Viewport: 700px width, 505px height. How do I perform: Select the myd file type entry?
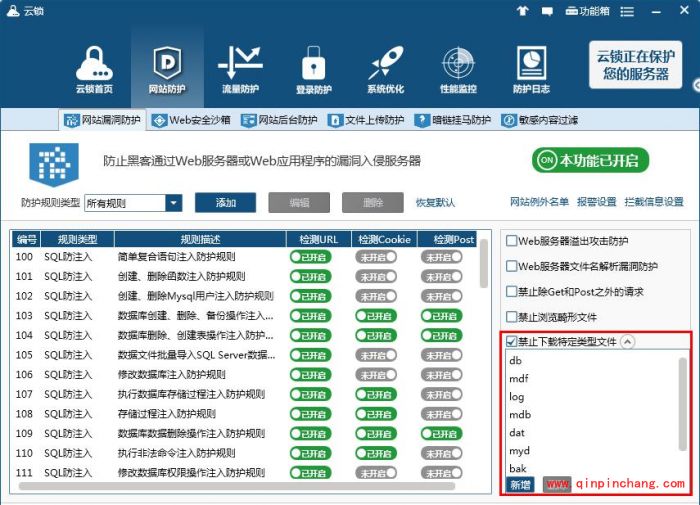[x=520, y=451]
